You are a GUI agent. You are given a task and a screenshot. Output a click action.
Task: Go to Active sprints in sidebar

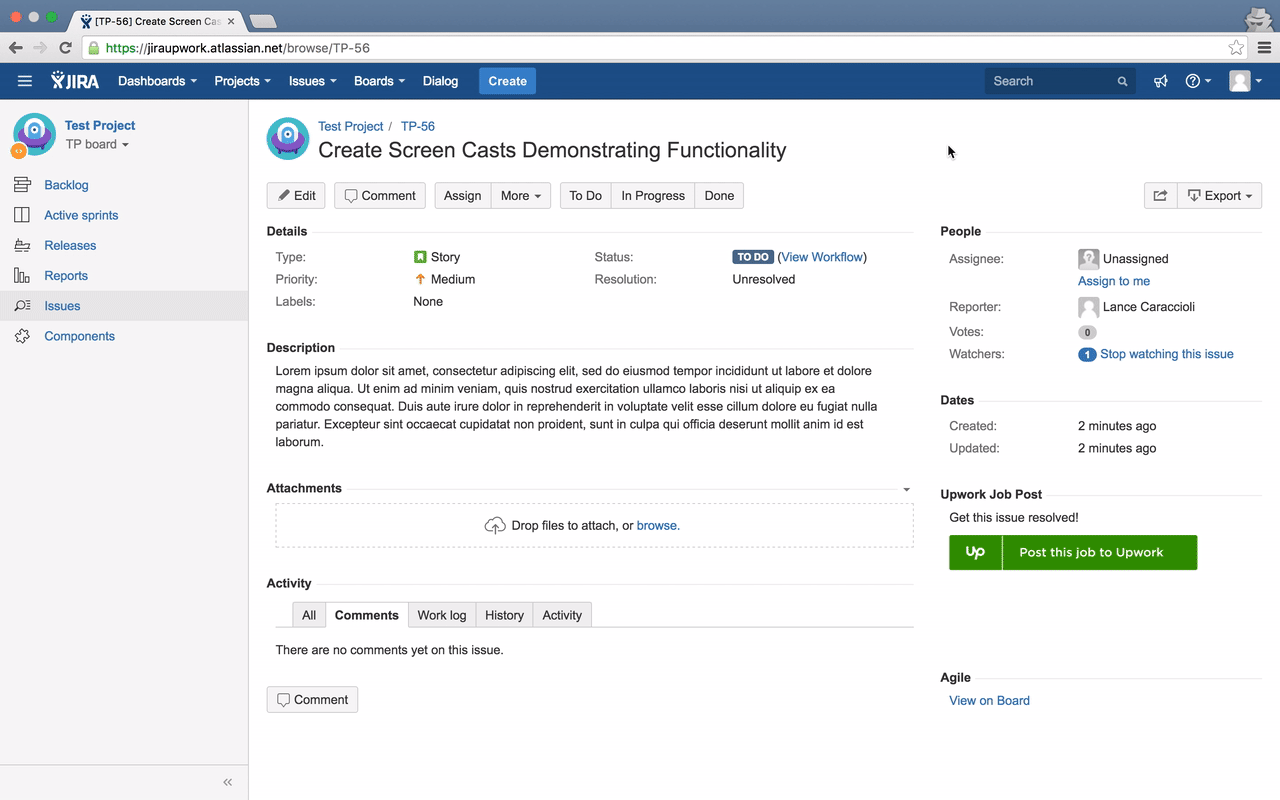coord(81,215)
